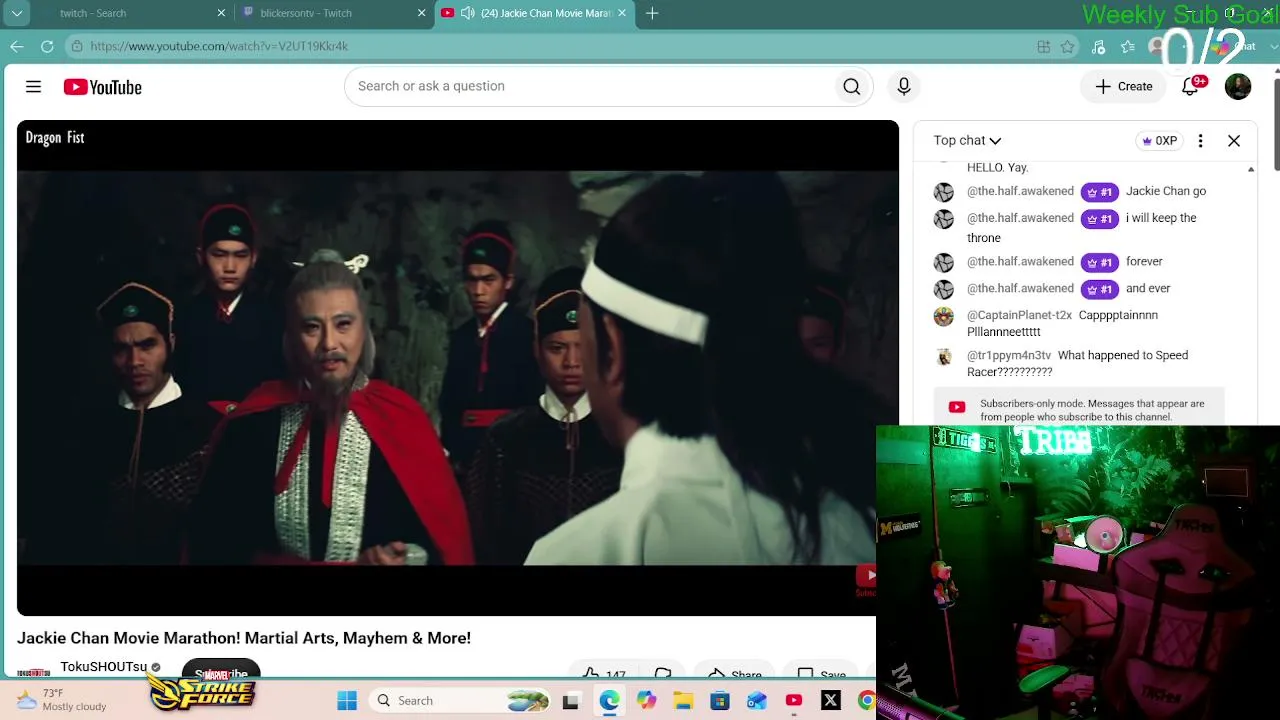Open Task View on the taskbar

click(570, 701)
